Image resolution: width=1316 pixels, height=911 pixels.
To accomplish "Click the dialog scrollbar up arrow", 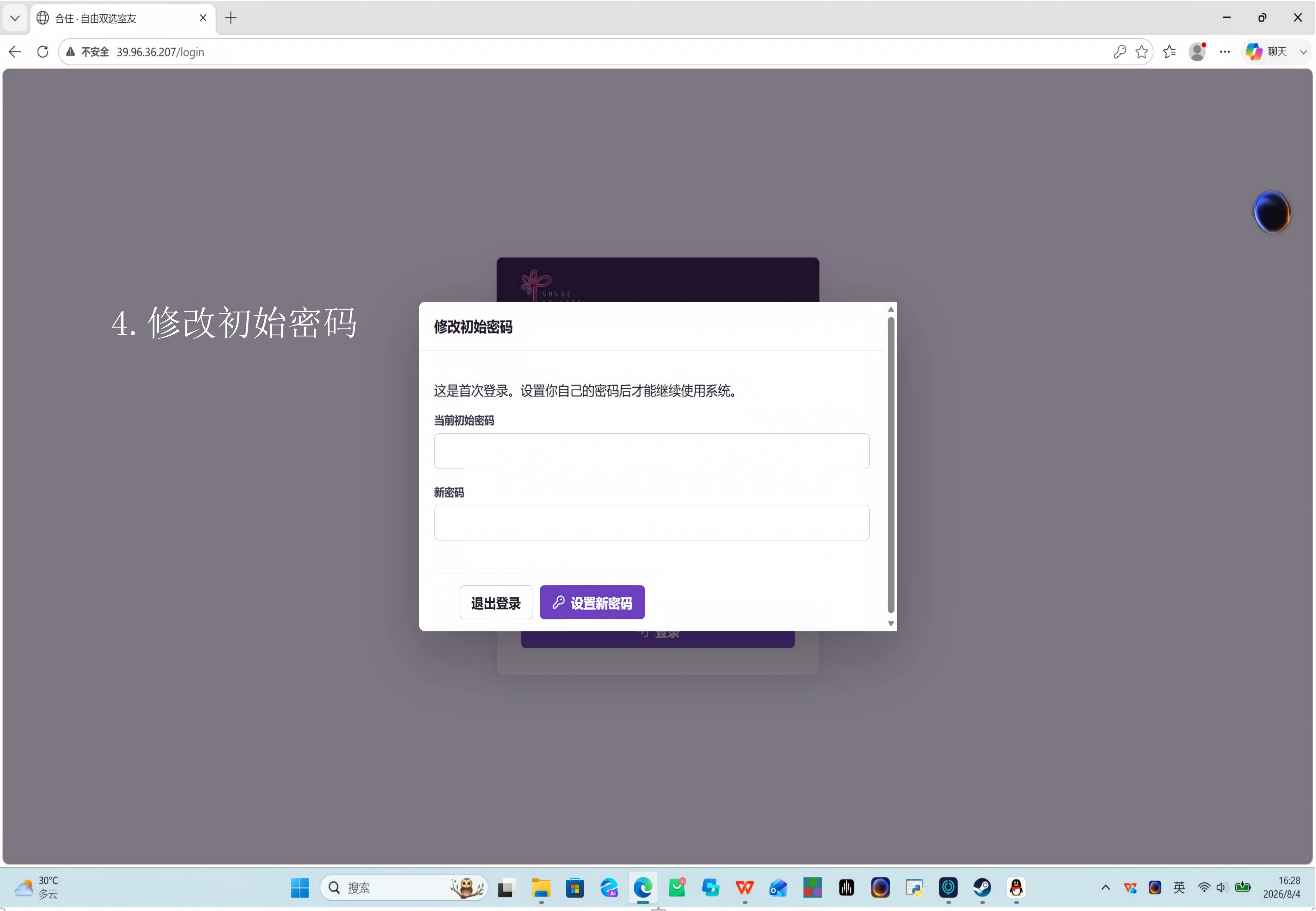I will pyautogui.click(x=890, y=309).
